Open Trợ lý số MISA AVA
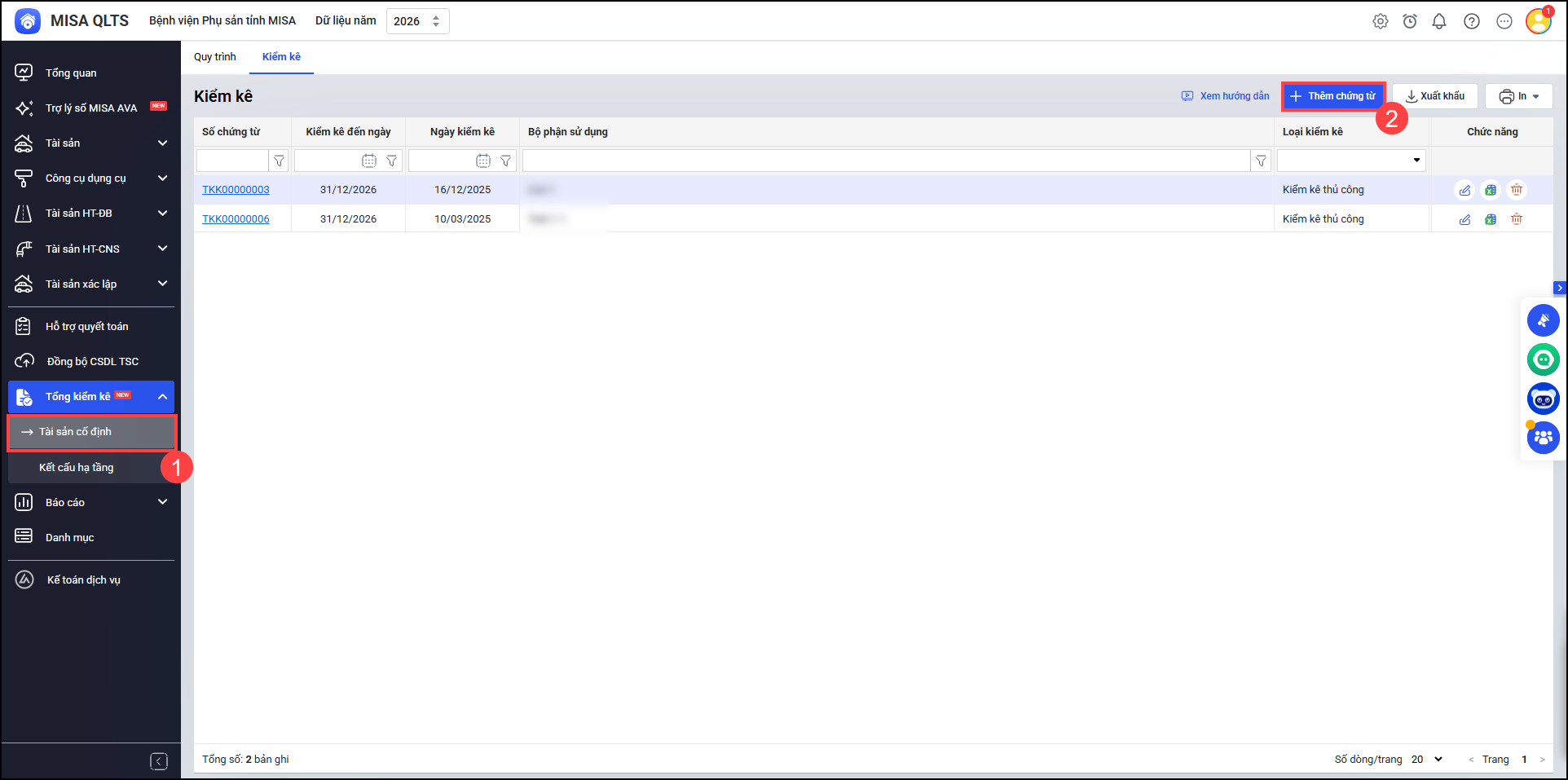The width and height of the screenshot is (1568, 780). [x=91, y=108]
